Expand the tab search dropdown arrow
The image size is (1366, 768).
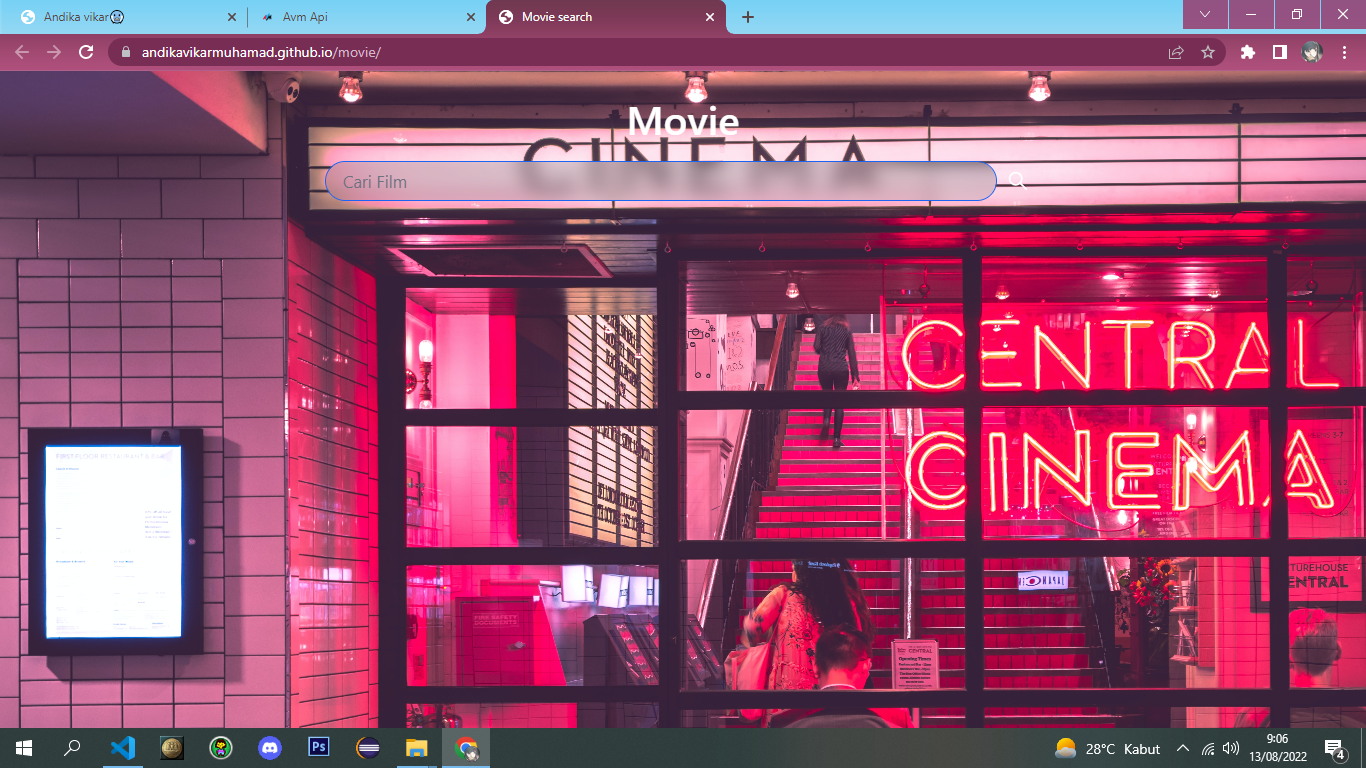pyautogui.click(x=1205, y=15)
